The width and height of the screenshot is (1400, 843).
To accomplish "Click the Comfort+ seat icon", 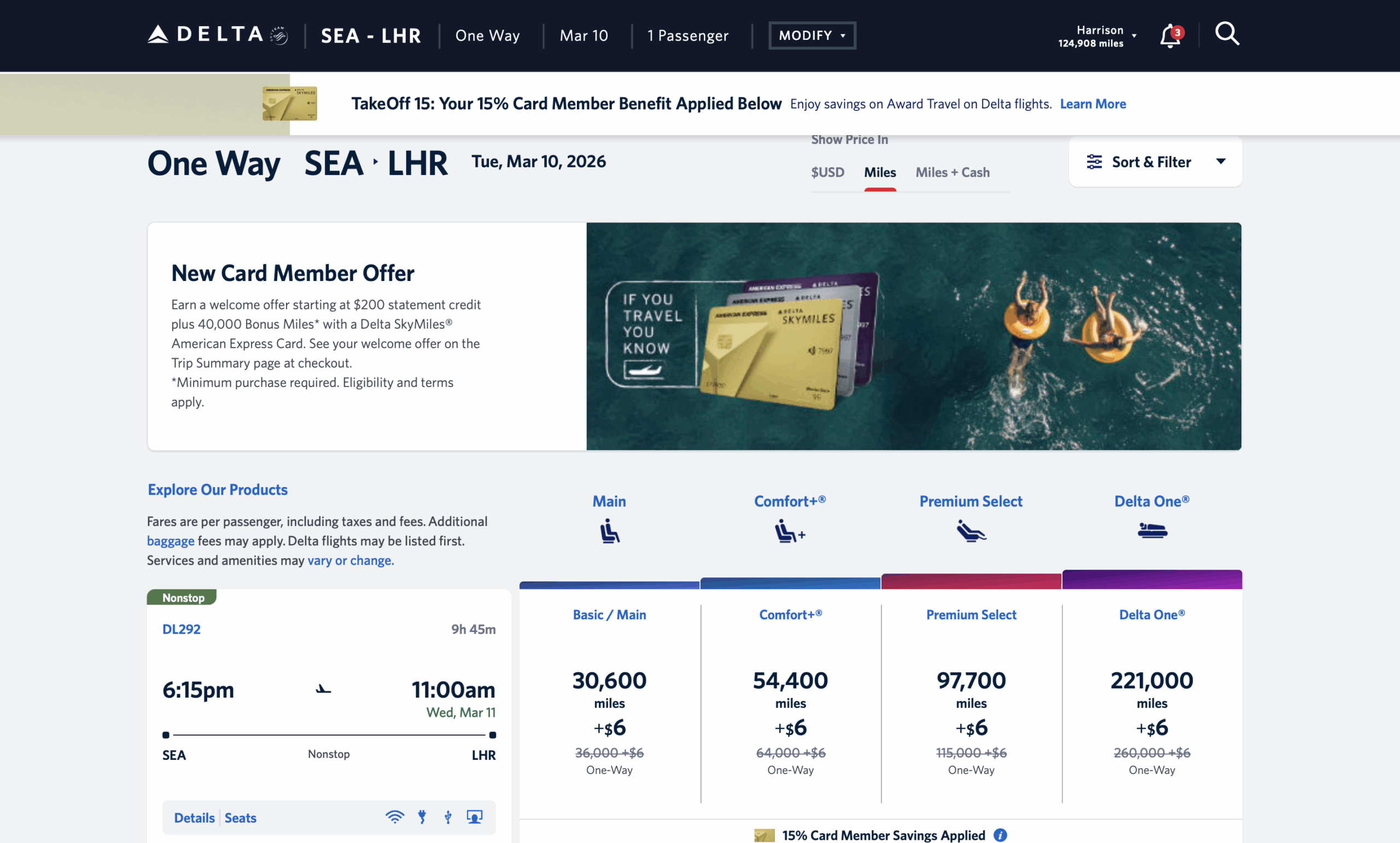I will (790, 531).
